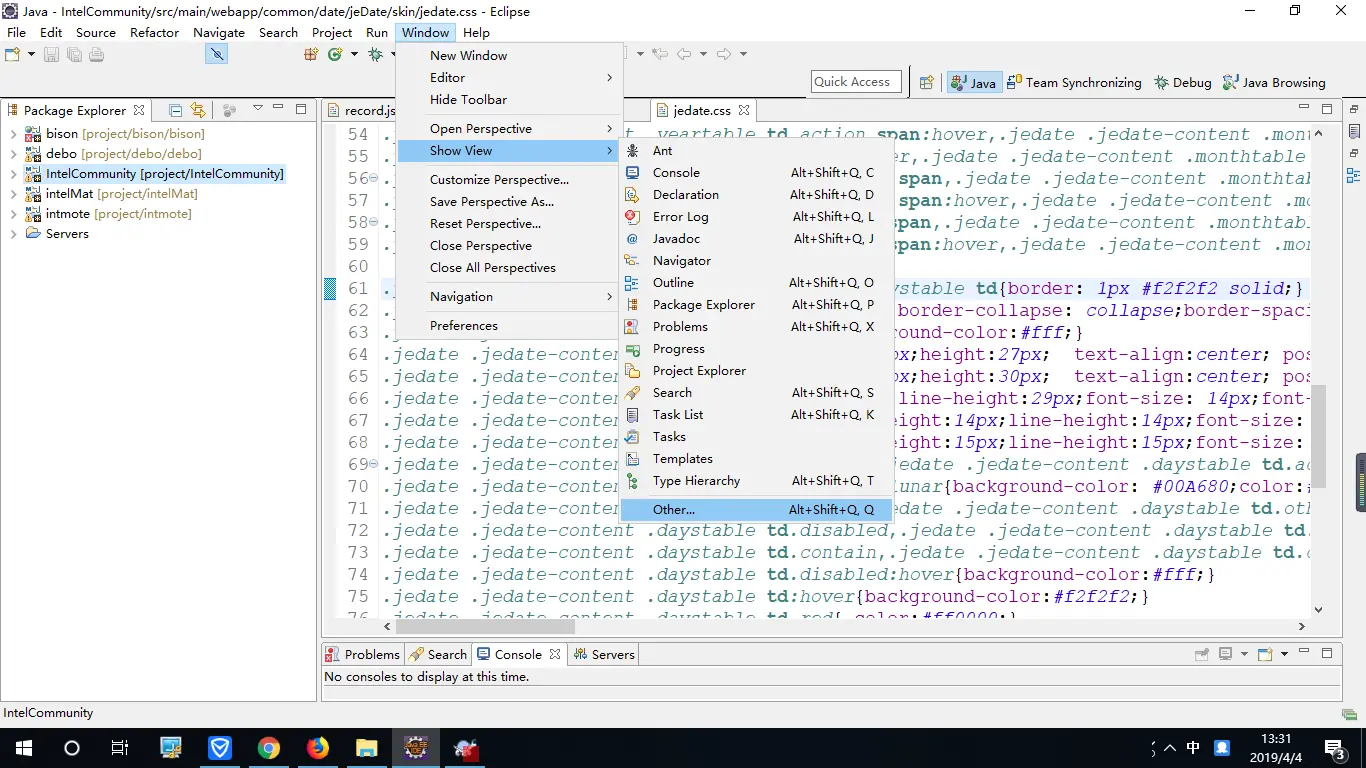Open the Navigation submenu
The height and width of the screenshot is (768, 1366).
click(x=509, y=296)
